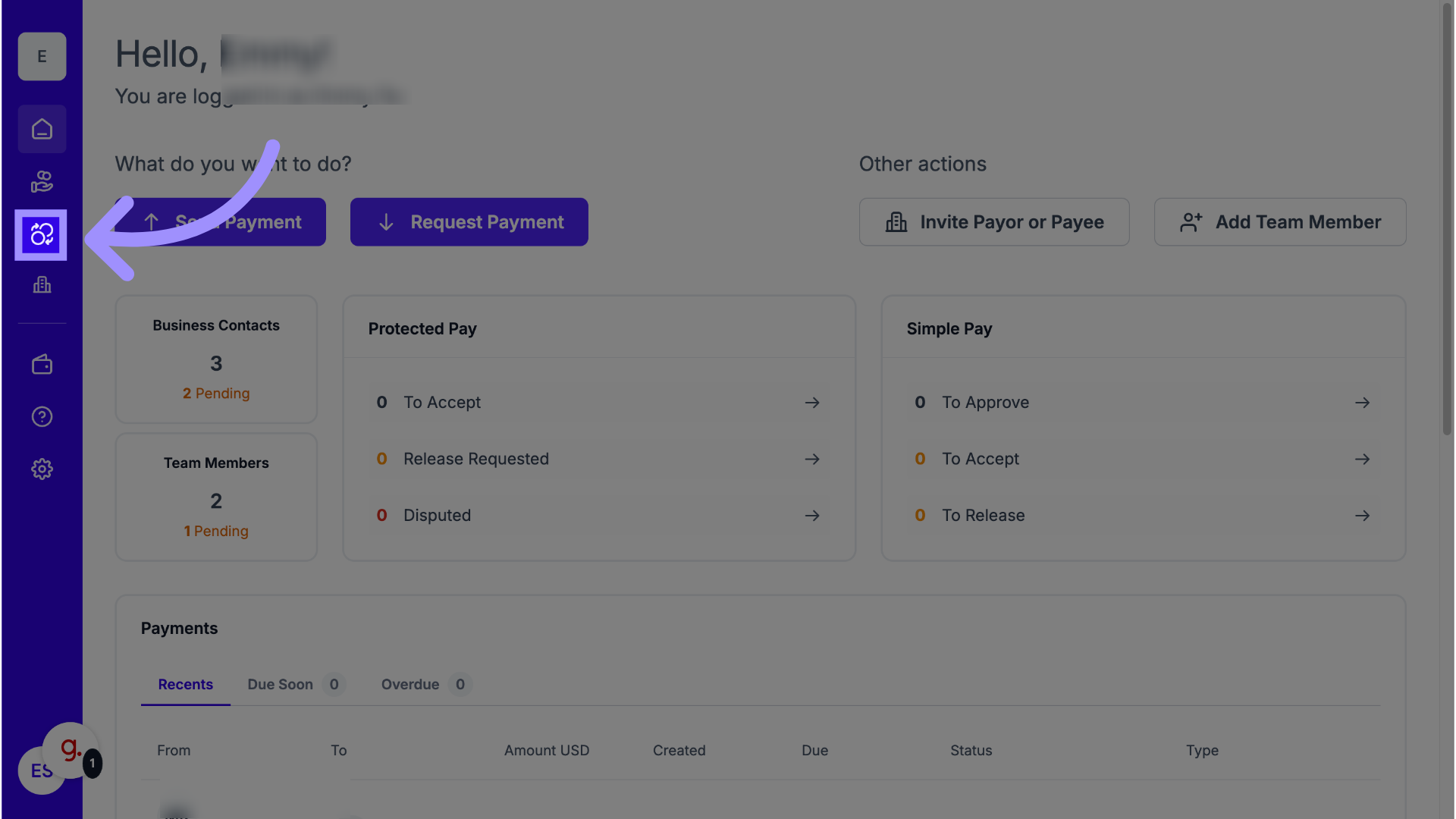Open settings gear in sidebar
The height and width of the screenshot is (819, 1456).
[x=42, y=469]
